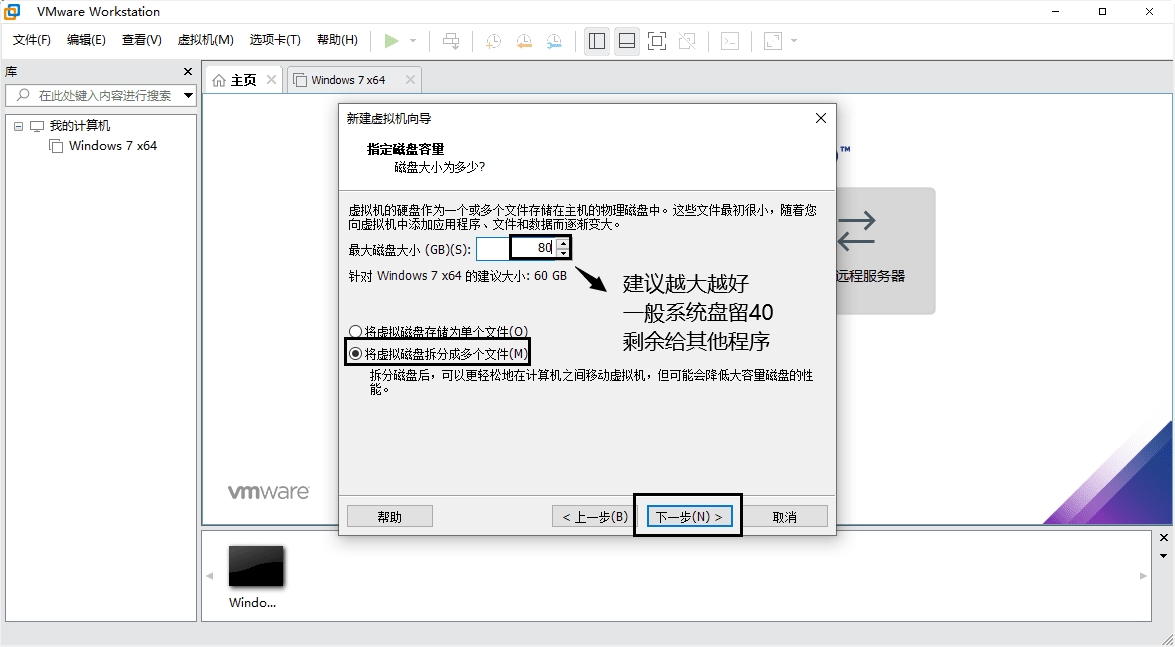Open the stretch display dropdown arrow
1175x647 pixels.
794,41
